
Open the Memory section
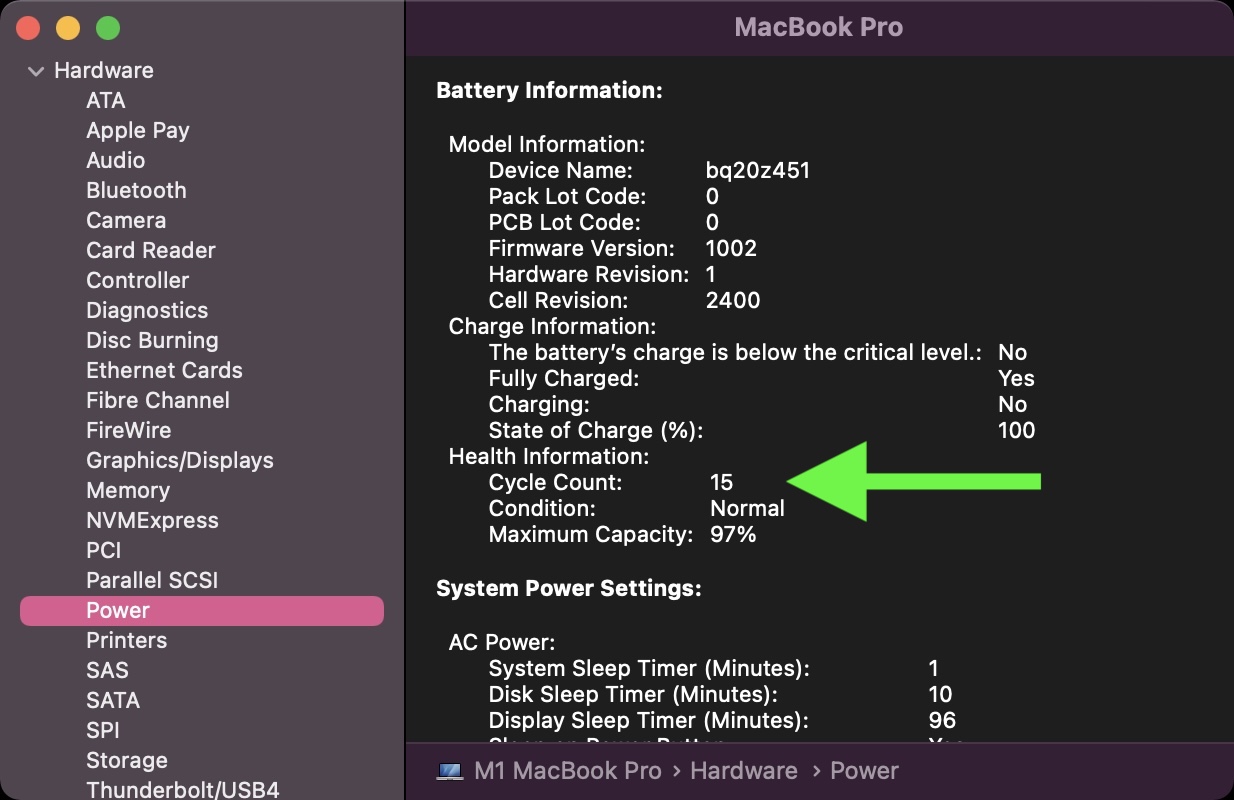pos(128,491)
